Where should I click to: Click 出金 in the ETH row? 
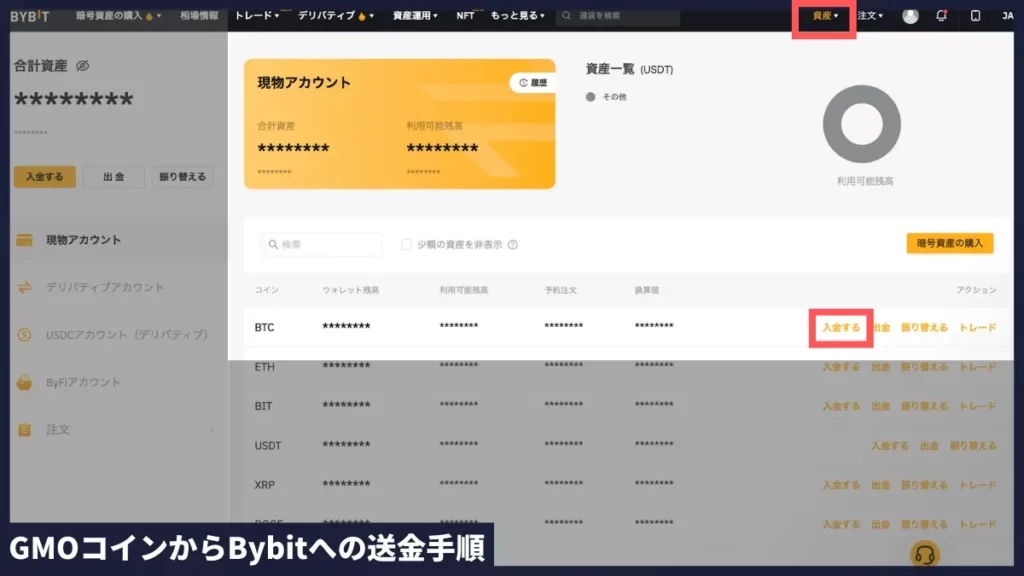(x=881, y=367)
